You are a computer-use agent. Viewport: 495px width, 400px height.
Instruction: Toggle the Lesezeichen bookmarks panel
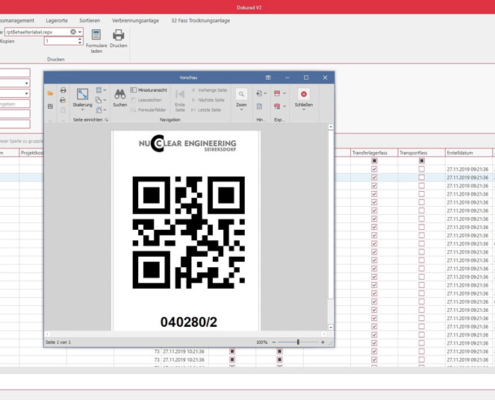(146, 100)
